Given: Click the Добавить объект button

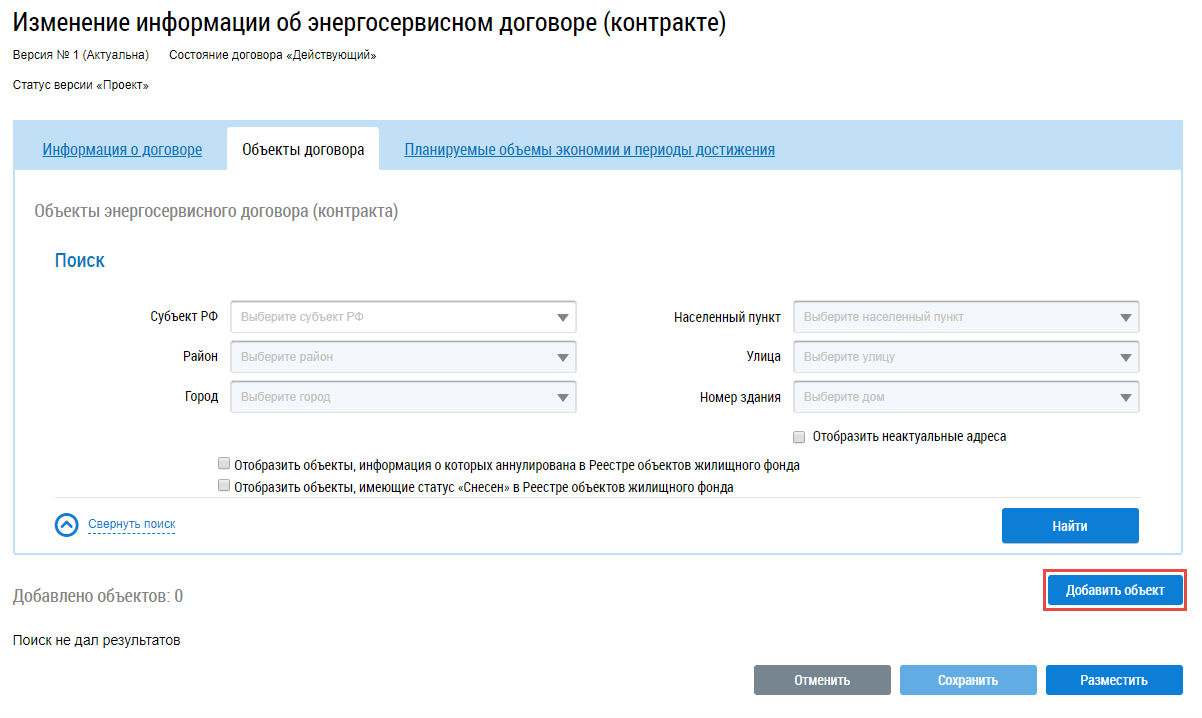Looking at the screenshot, I should coord(1115,590).
